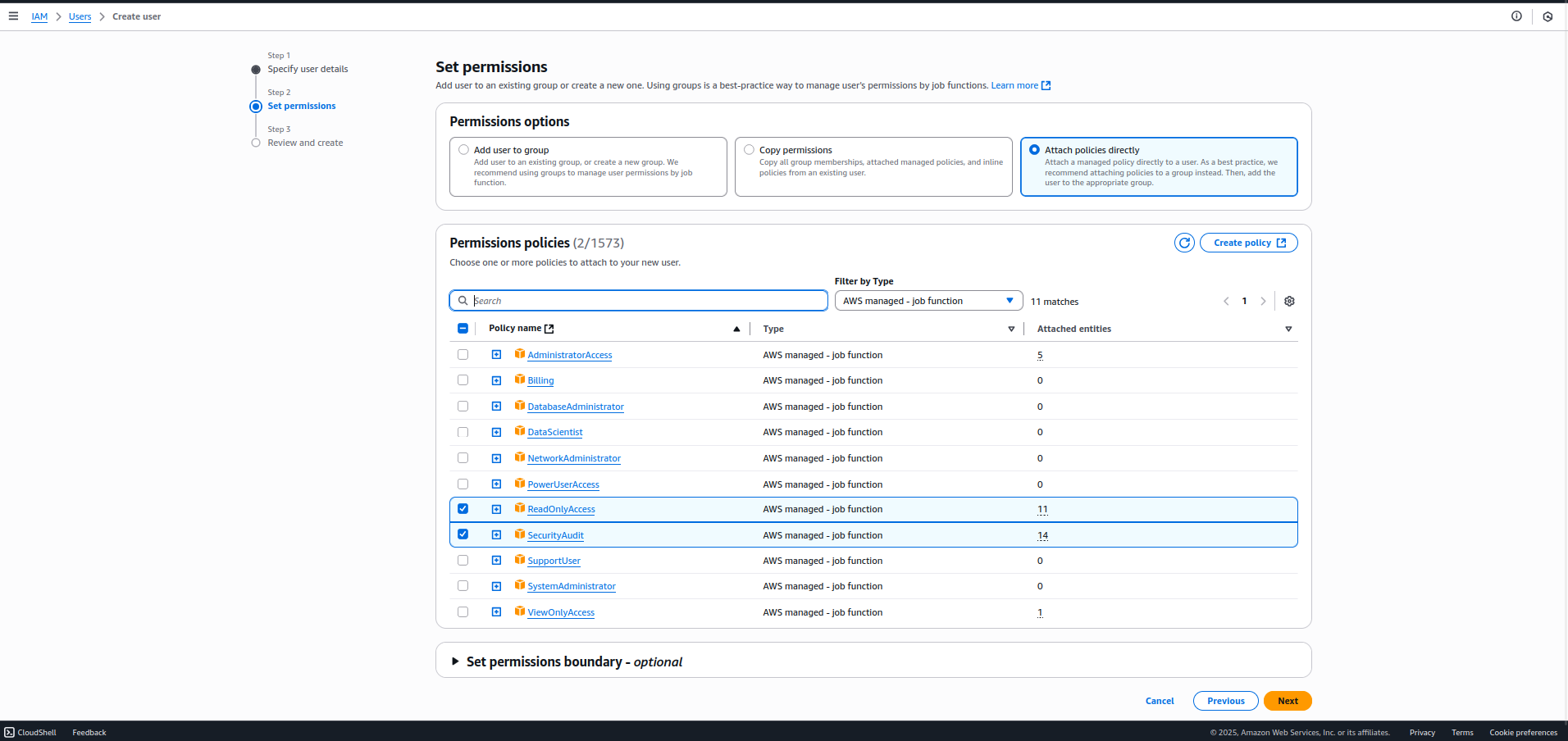The image size is (1568, 741).
Task: Open the Filter by Type dropdown
Action: click(928, 301)
